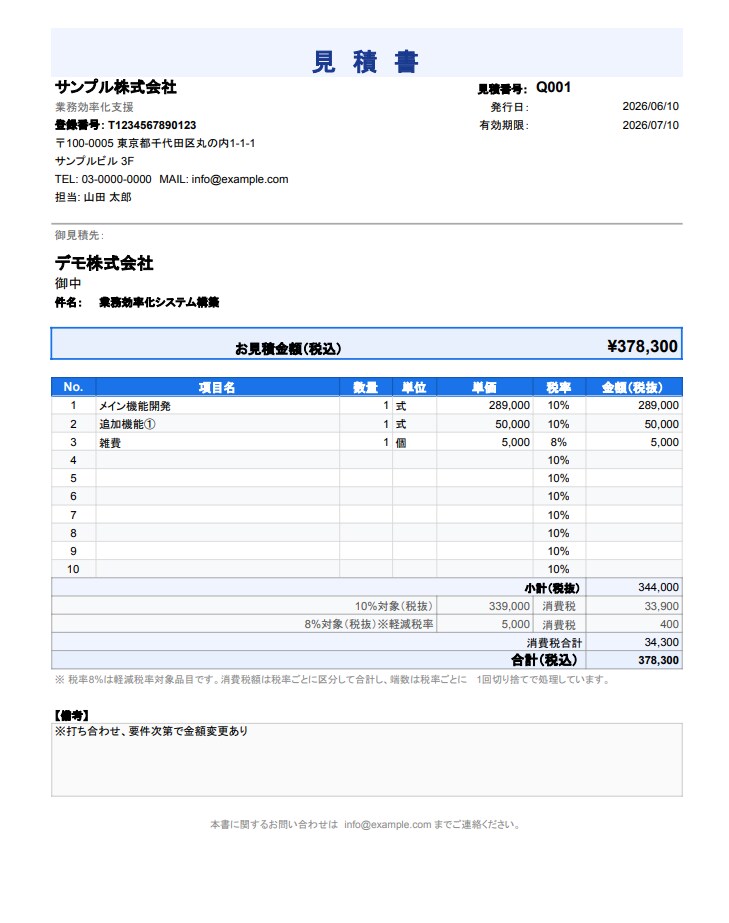Screen dimensions: 729x923
Task: Click the お見積金額(税込) label
Action: 289,348
